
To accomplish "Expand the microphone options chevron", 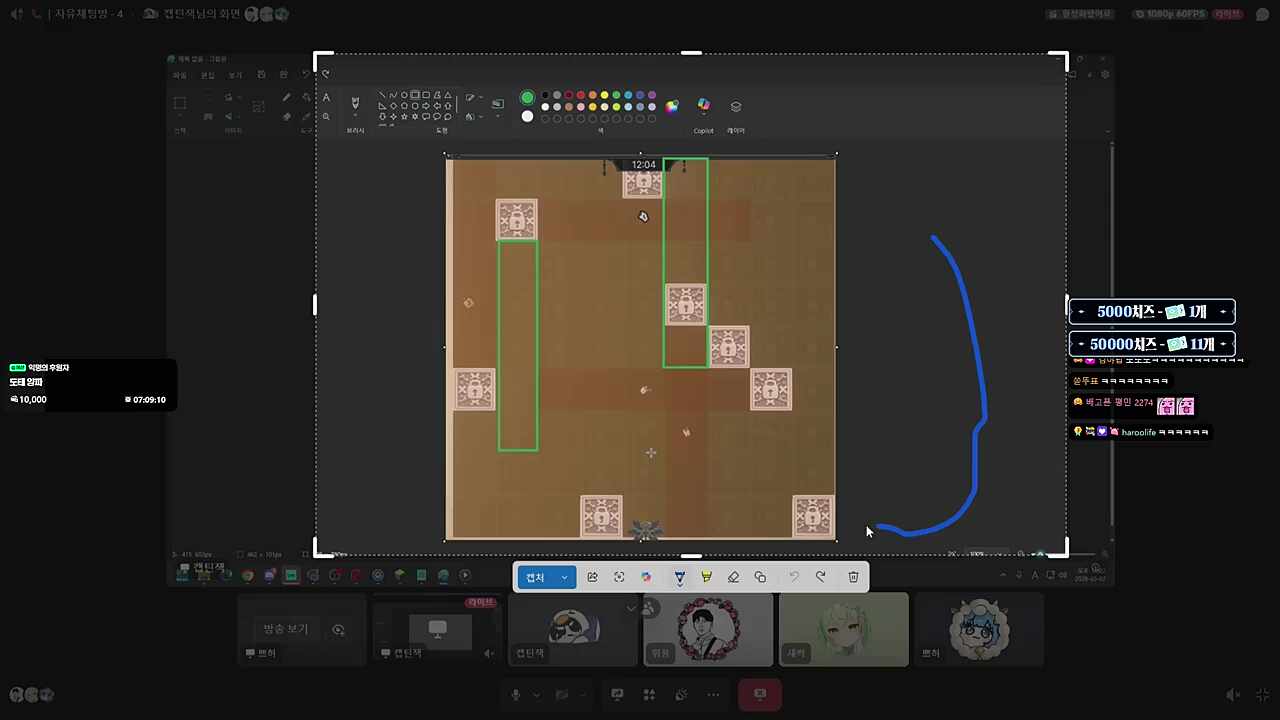I will pos(536,695).
